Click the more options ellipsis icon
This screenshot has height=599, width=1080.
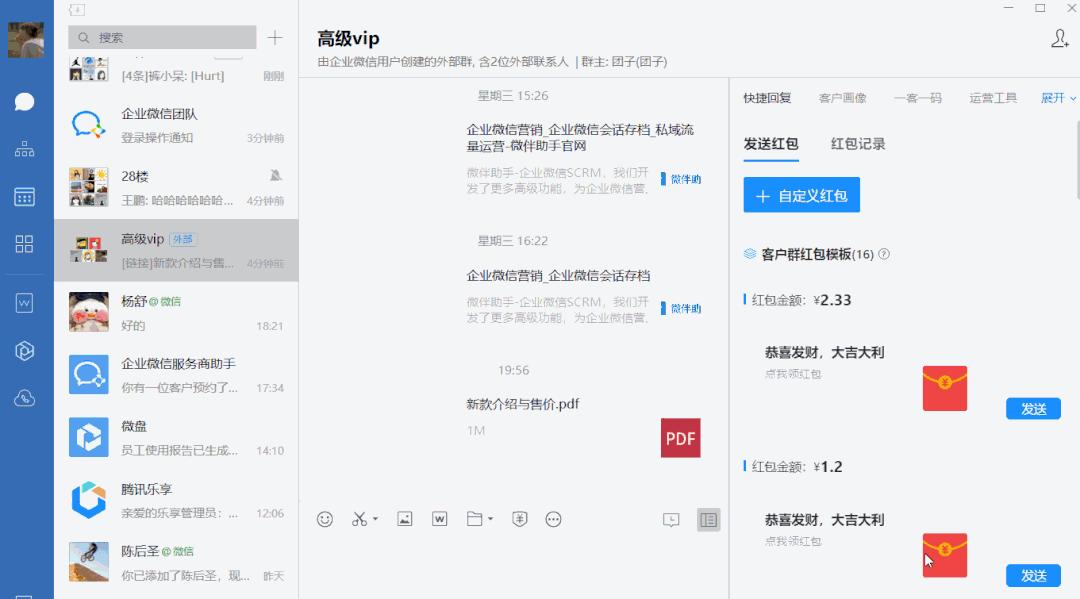(553, 519)
